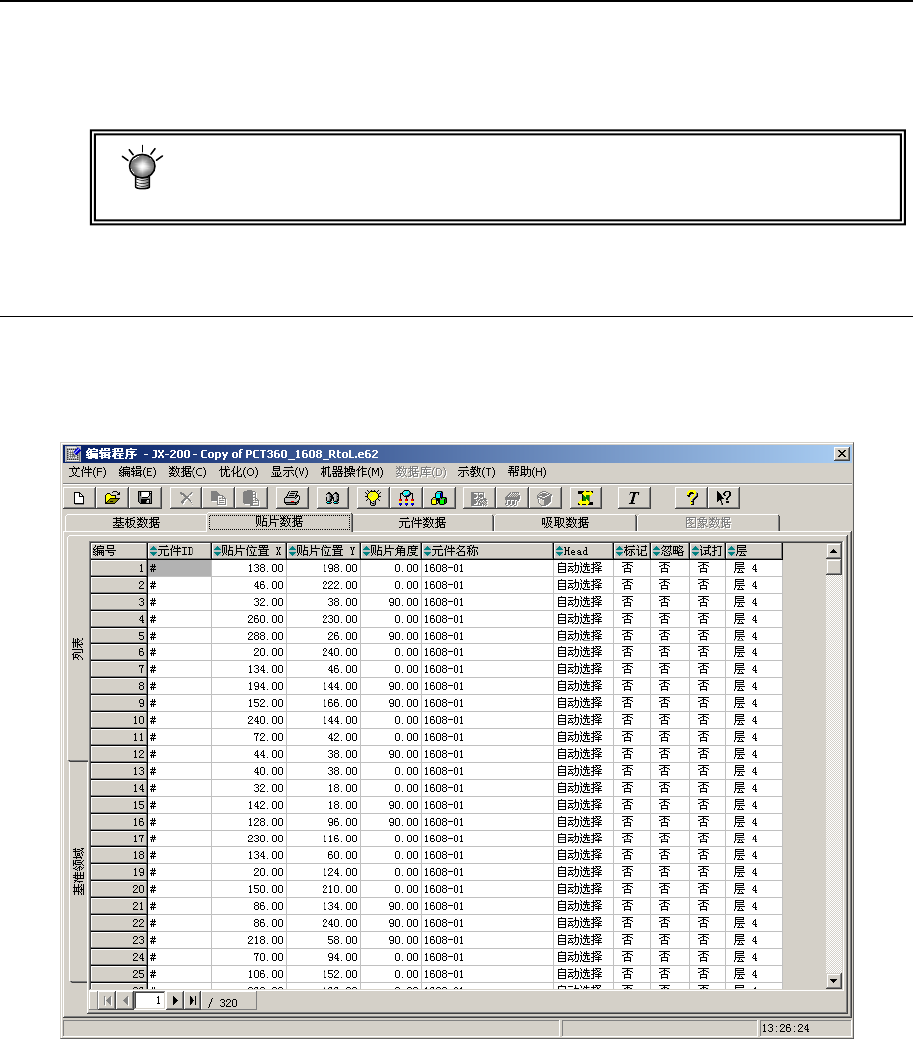Click the 贴片位置 X value 288.00
The height and width of the screenshot is (1039, 913).
[x=248, y=636]
